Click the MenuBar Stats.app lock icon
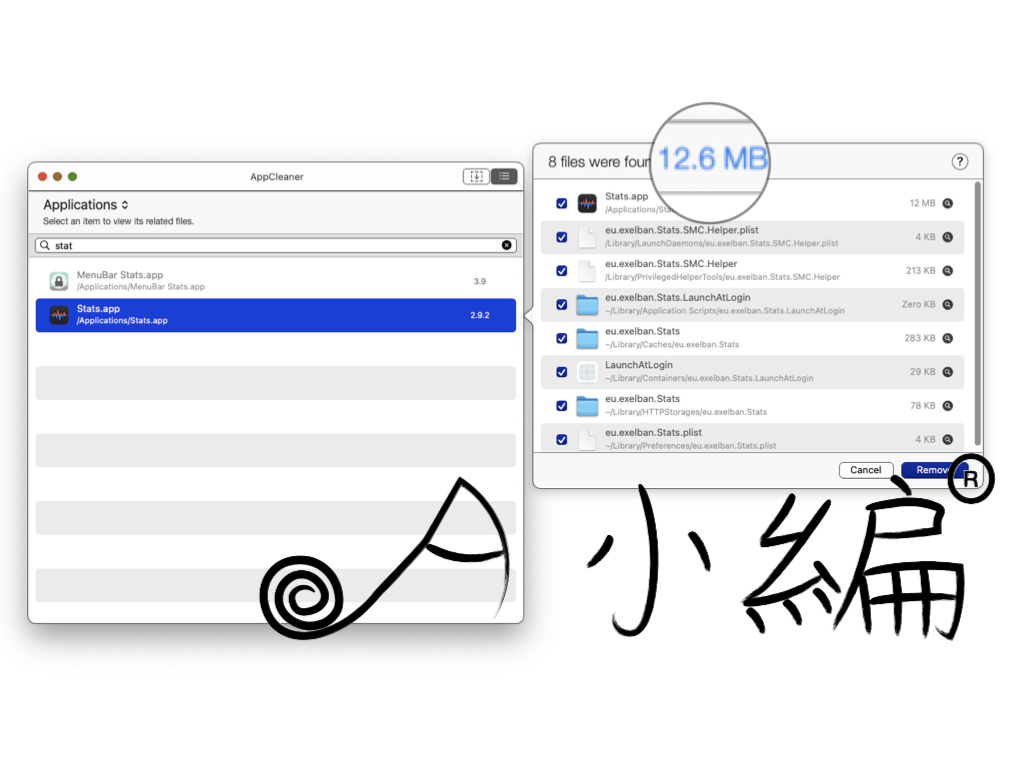The width and height of the screenshot is (1024, 768). coord(59,281)
